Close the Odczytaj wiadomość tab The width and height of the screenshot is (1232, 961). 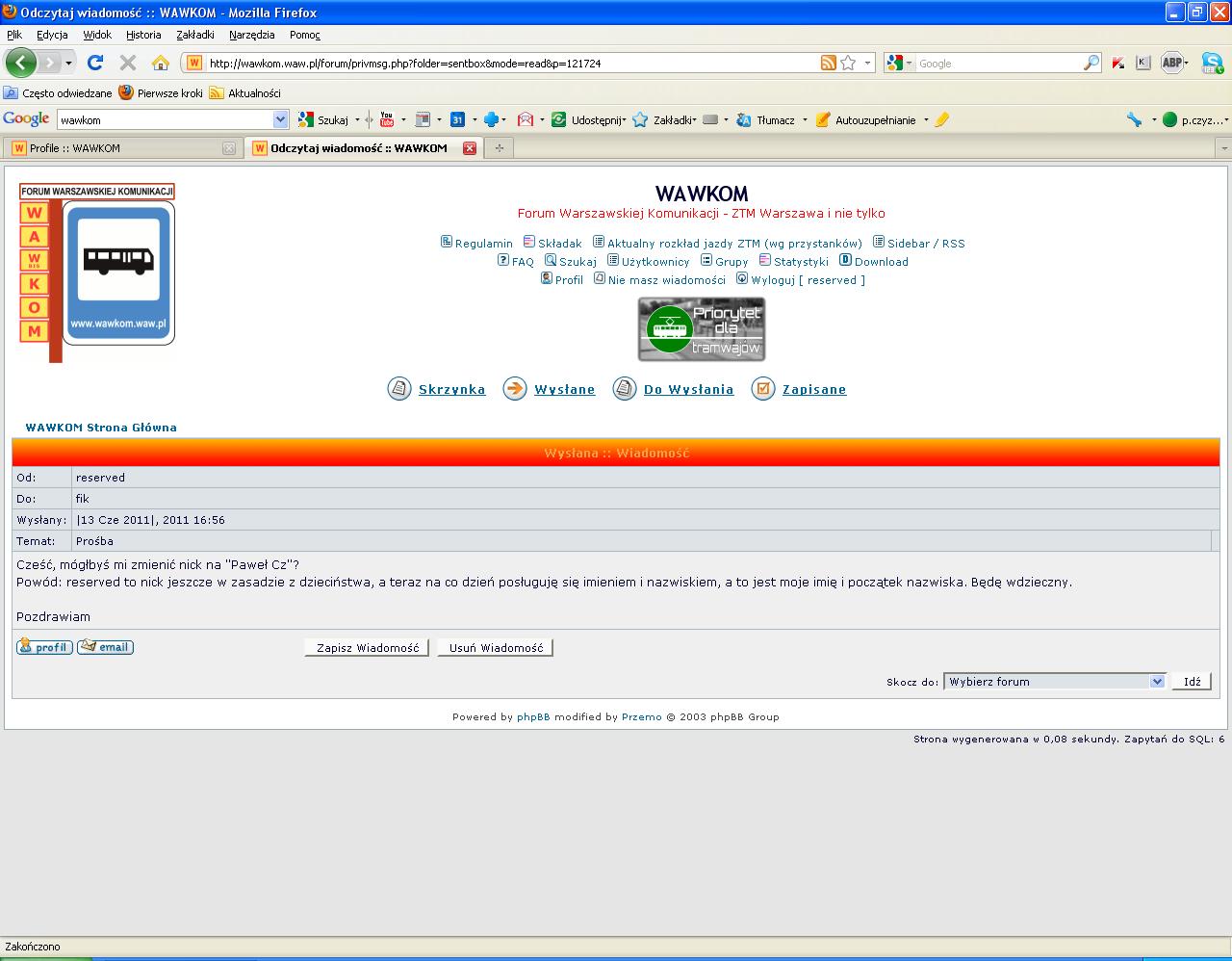[470, 148]
